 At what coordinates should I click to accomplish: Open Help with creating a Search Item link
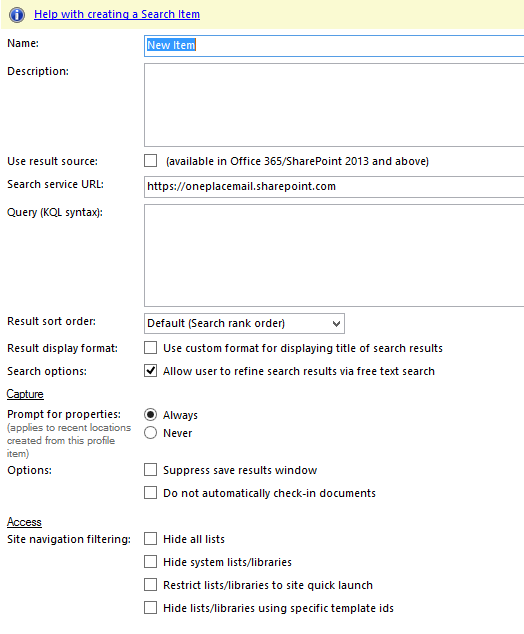(x=117, y=14)
